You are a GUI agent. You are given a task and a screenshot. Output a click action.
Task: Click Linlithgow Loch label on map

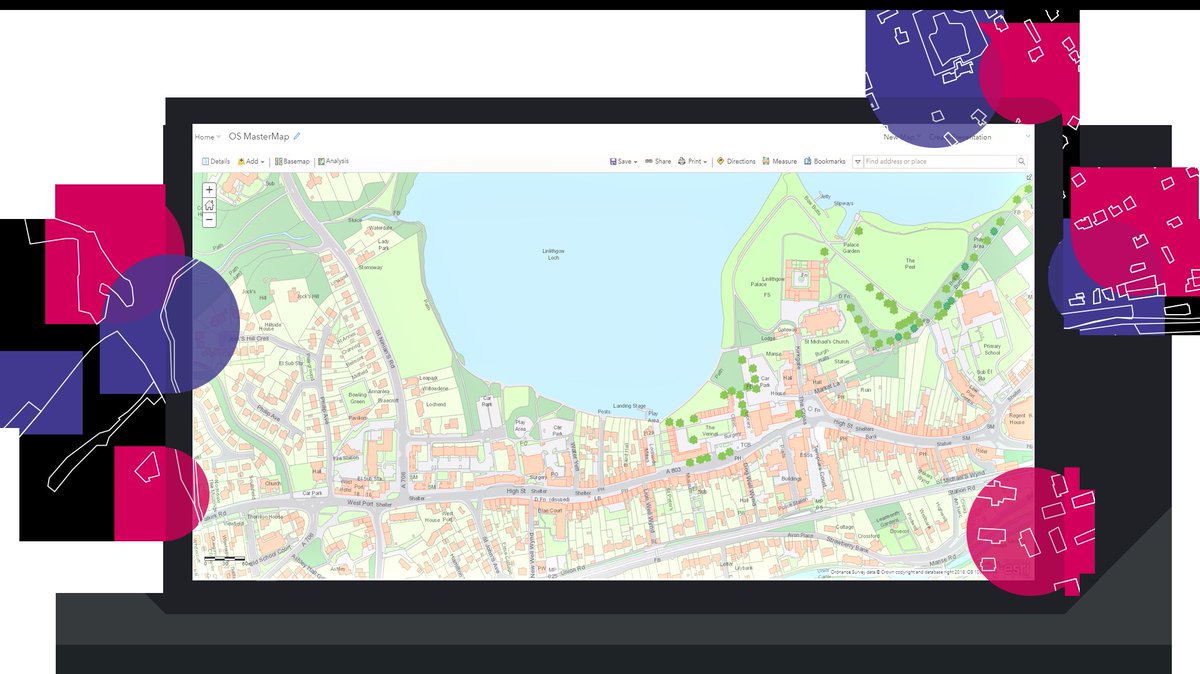pyautogui.click(x=553, y=255)
